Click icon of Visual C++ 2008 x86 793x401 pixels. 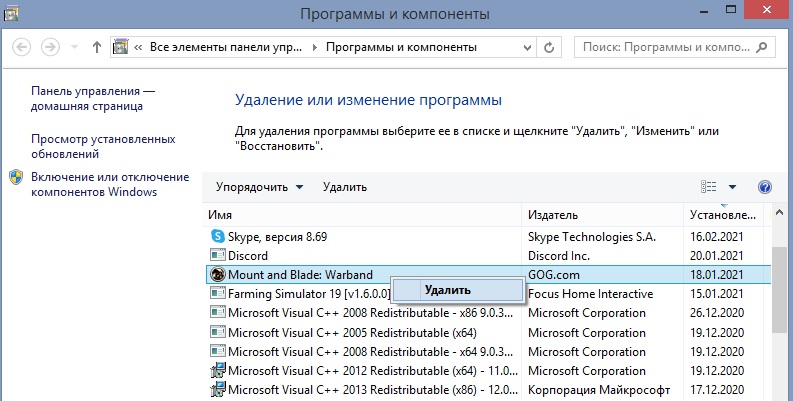[217, 313]
